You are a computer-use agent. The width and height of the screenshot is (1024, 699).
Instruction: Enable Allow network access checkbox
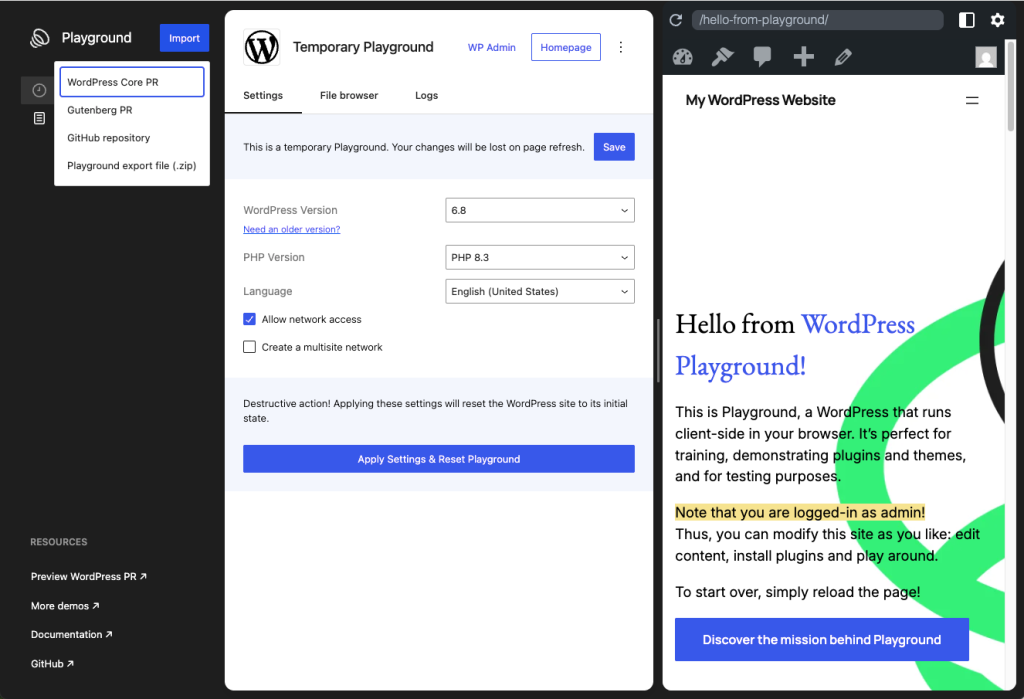(249, 319)
